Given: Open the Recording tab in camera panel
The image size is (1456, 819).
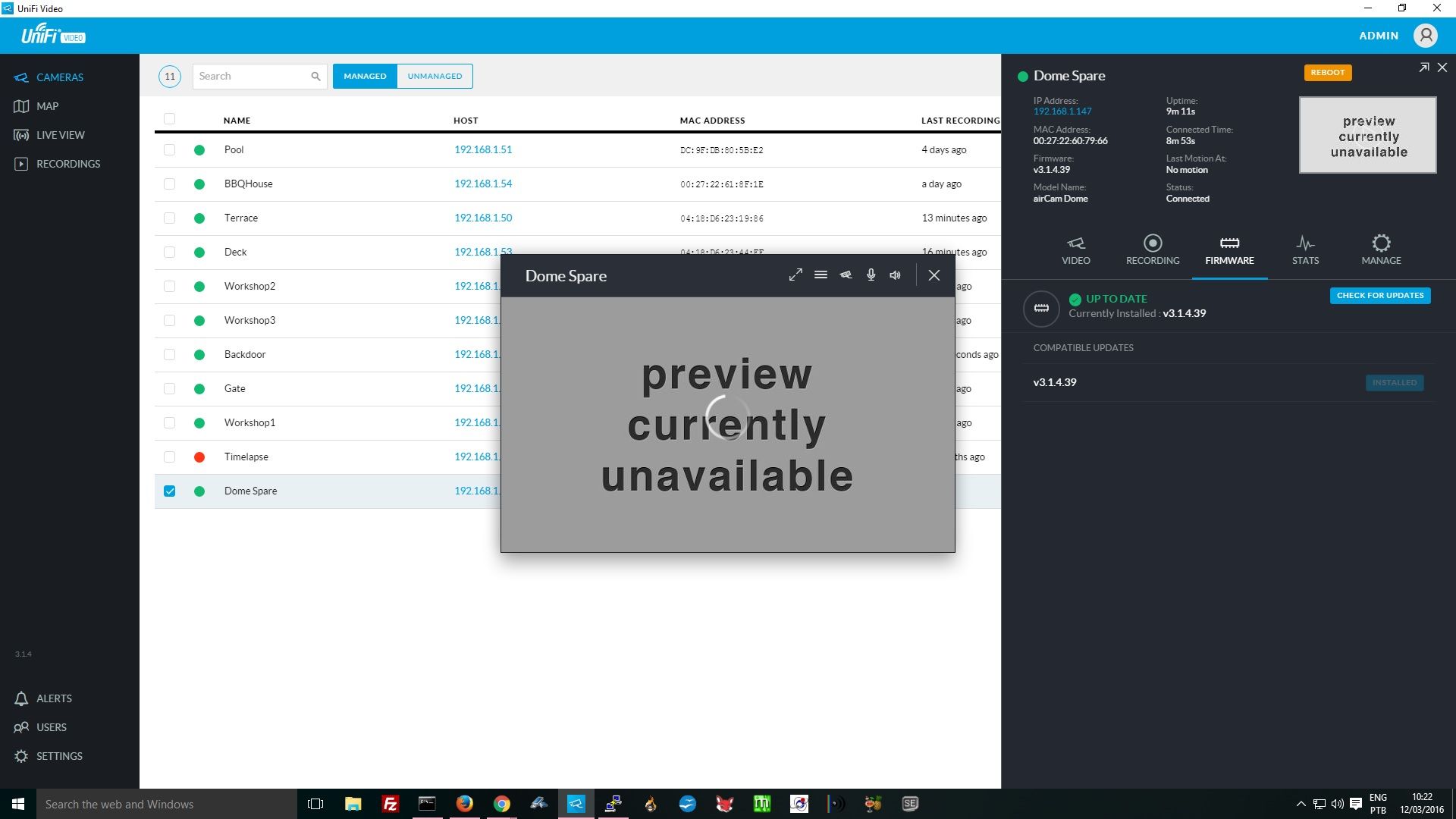Looking at the screenshot, I should (1152, 249).
